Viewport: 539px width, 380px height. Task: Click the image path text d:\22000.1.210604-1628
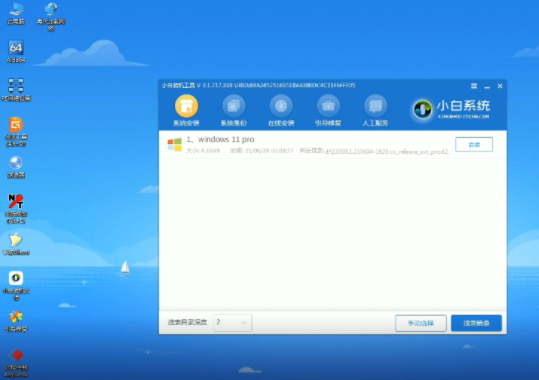click(x=386, y=151)
